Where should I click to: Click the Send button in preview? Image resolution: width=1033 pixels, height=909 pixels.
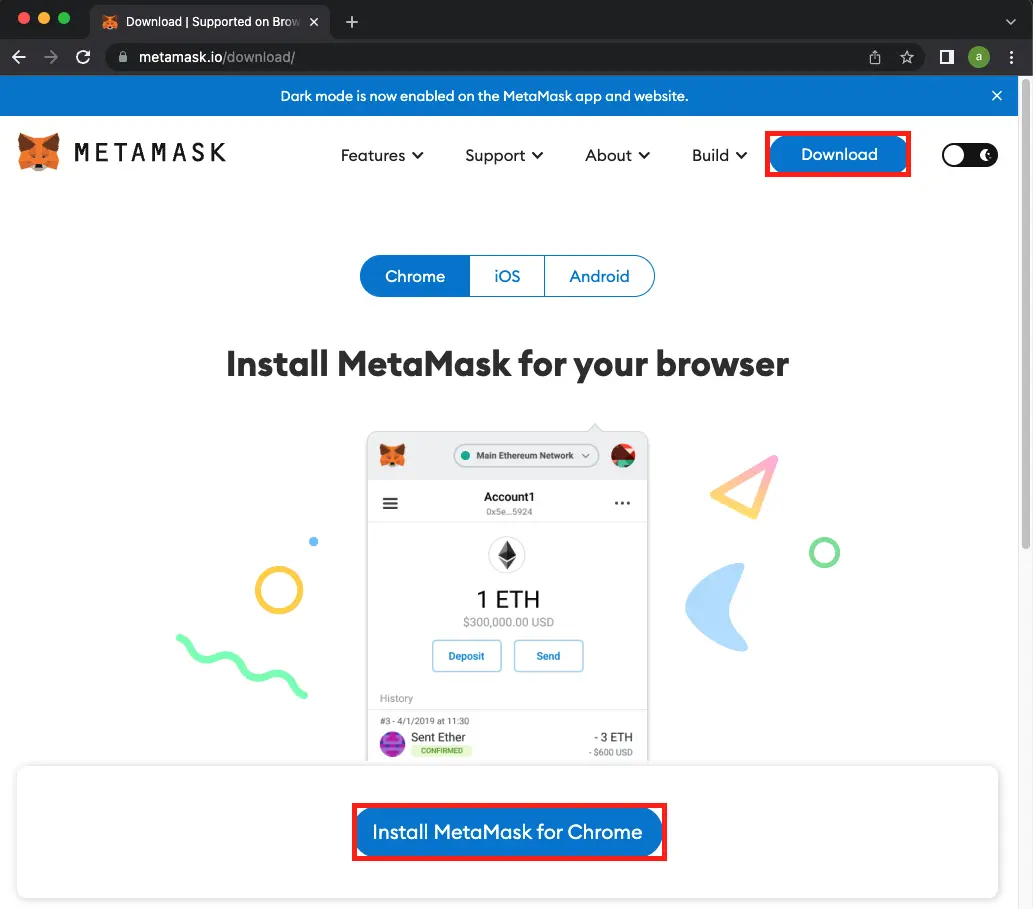548,656
